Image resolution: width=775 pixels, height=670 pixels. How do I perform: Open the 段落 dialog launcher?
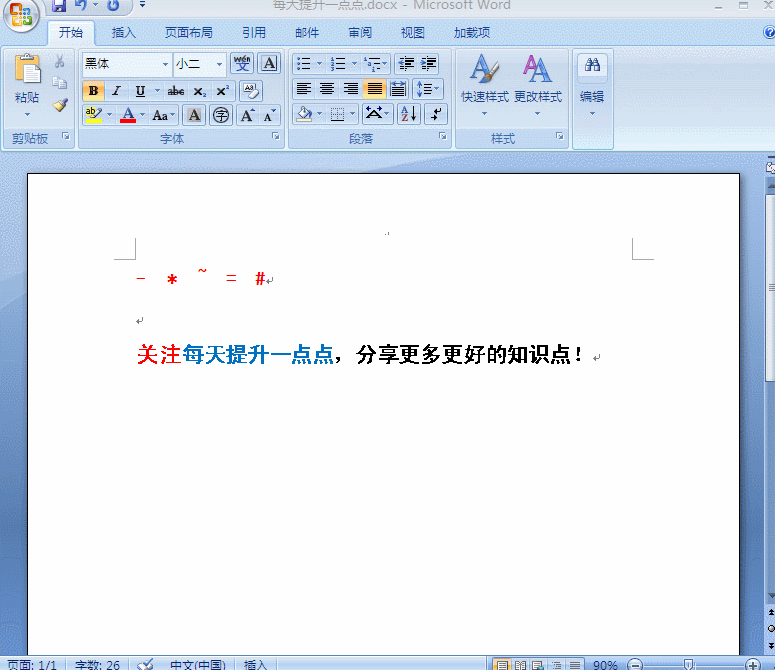point(443,136)
